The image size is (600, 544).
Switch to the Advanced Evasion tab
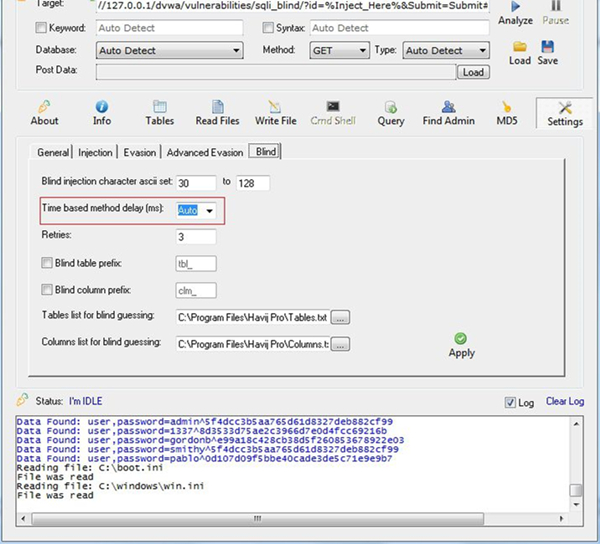click(205, 152)
